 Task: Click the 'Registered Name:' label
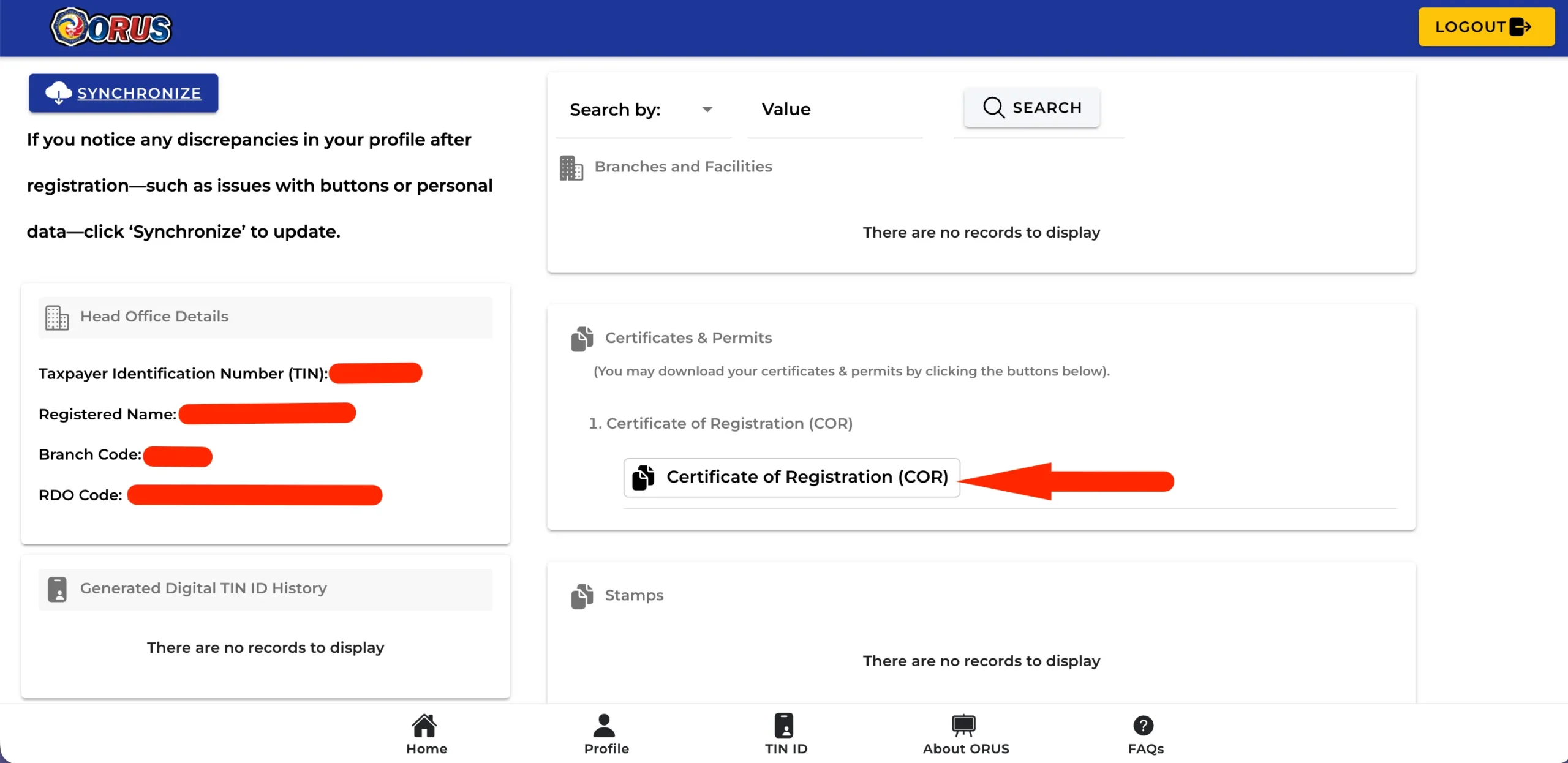click(x=108, y=415)
